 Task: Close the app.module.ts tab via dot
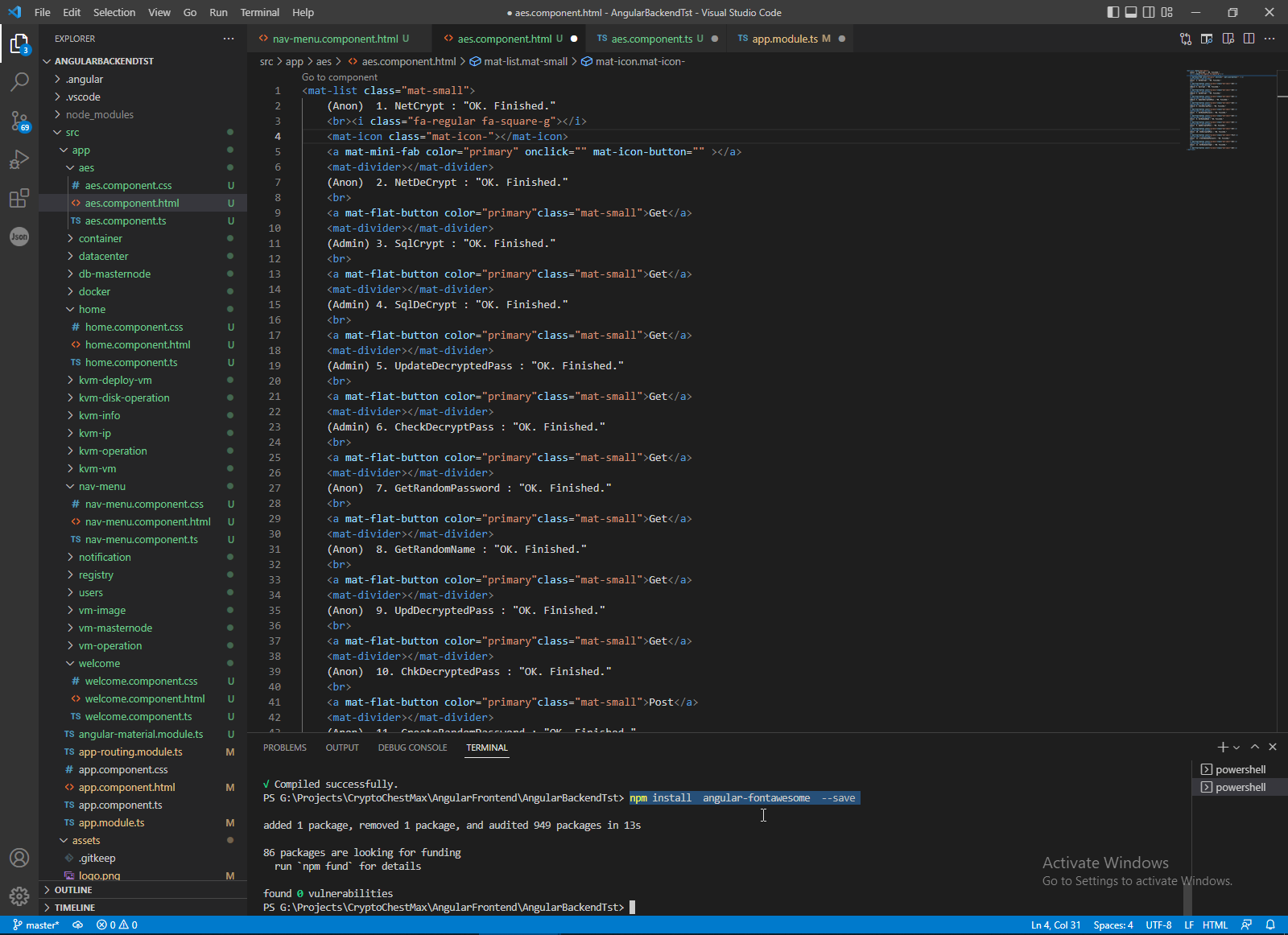(842, 39)
